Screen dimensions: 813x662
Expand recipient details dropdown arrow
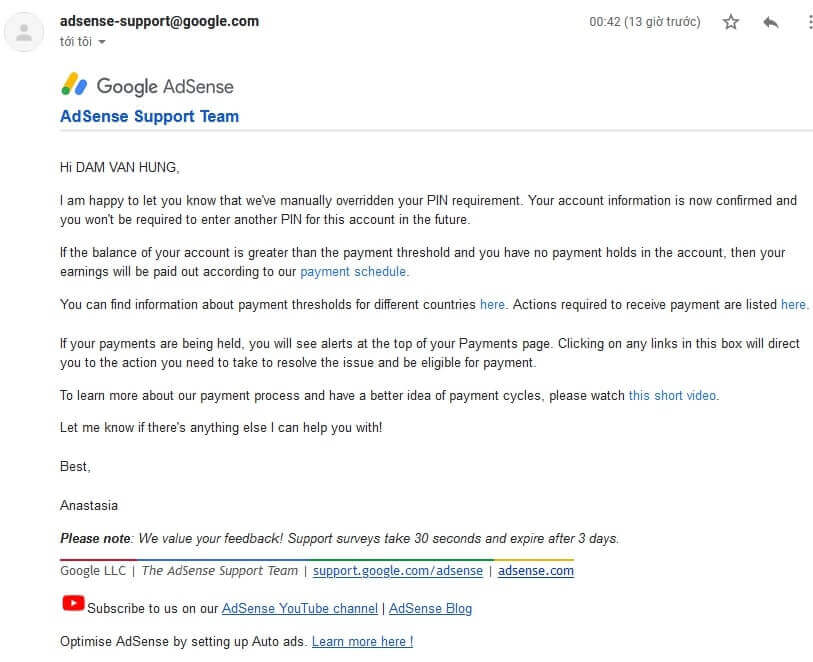(x=102, y=42)
